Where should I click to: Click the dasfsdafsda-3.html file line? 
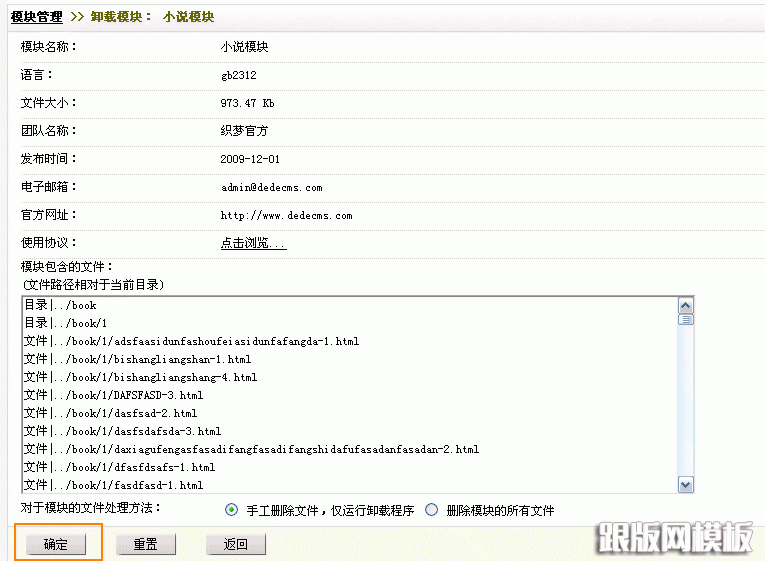click(x=122, y=432)
